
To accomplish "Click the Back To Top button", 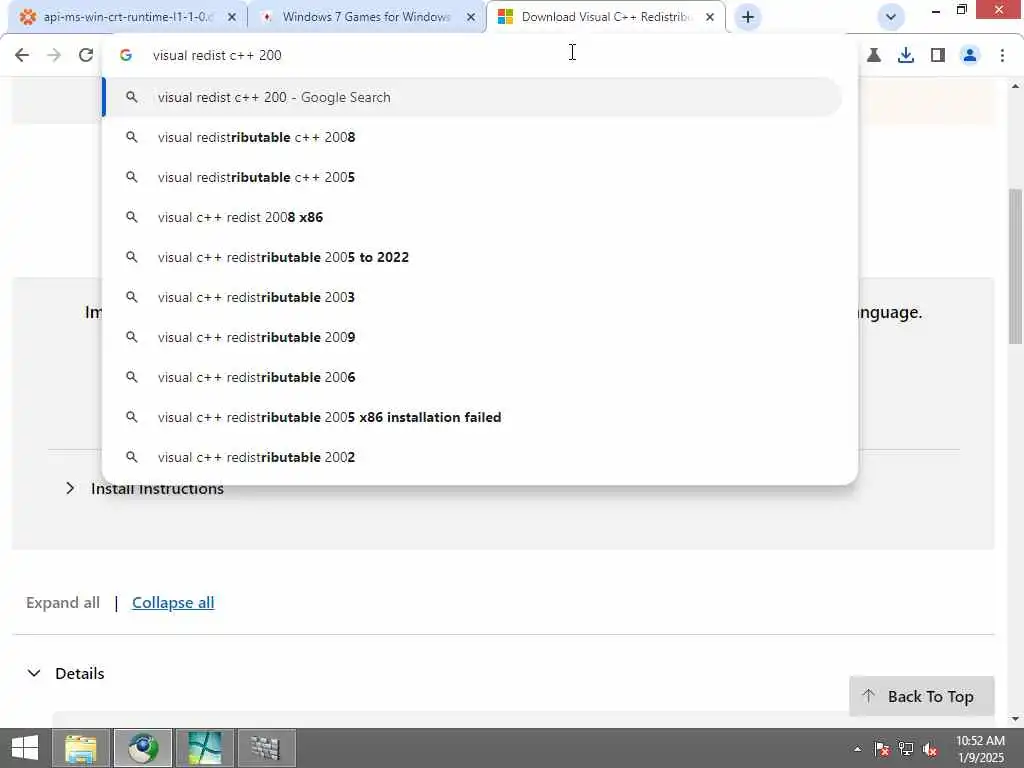I will [x=921, y=696].
